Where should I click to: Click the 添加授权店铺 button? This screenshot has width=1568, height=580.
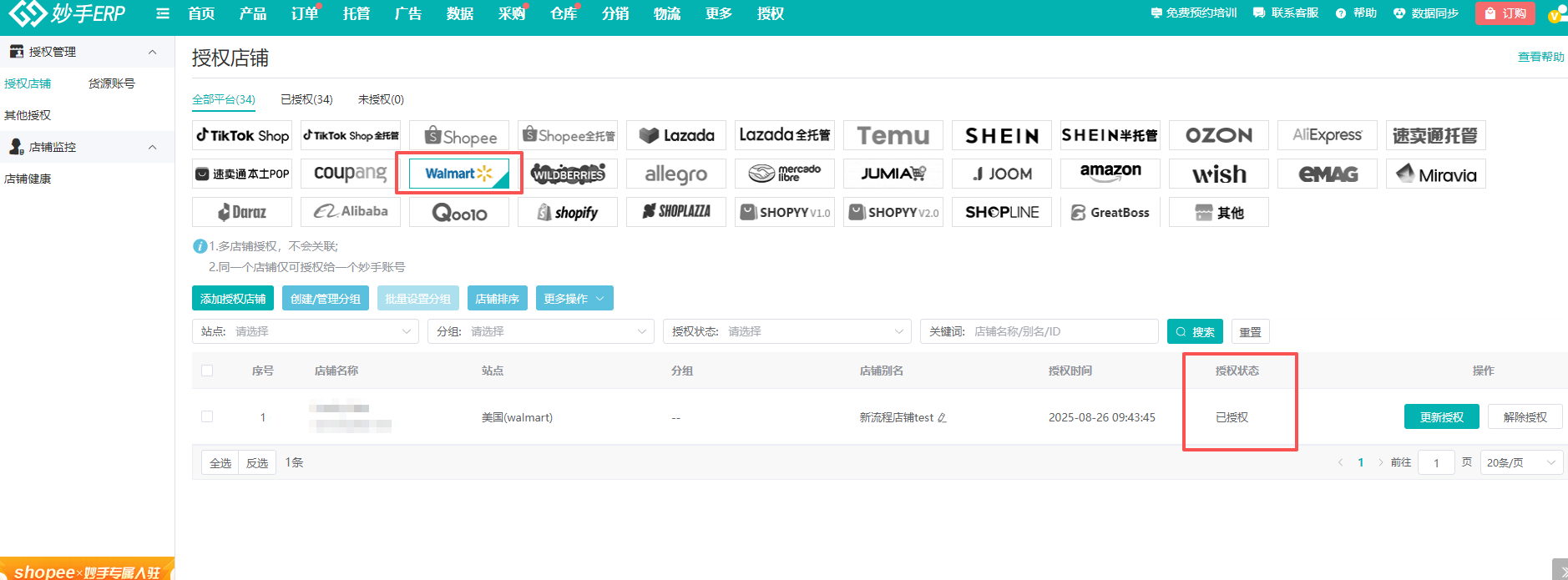233,299
